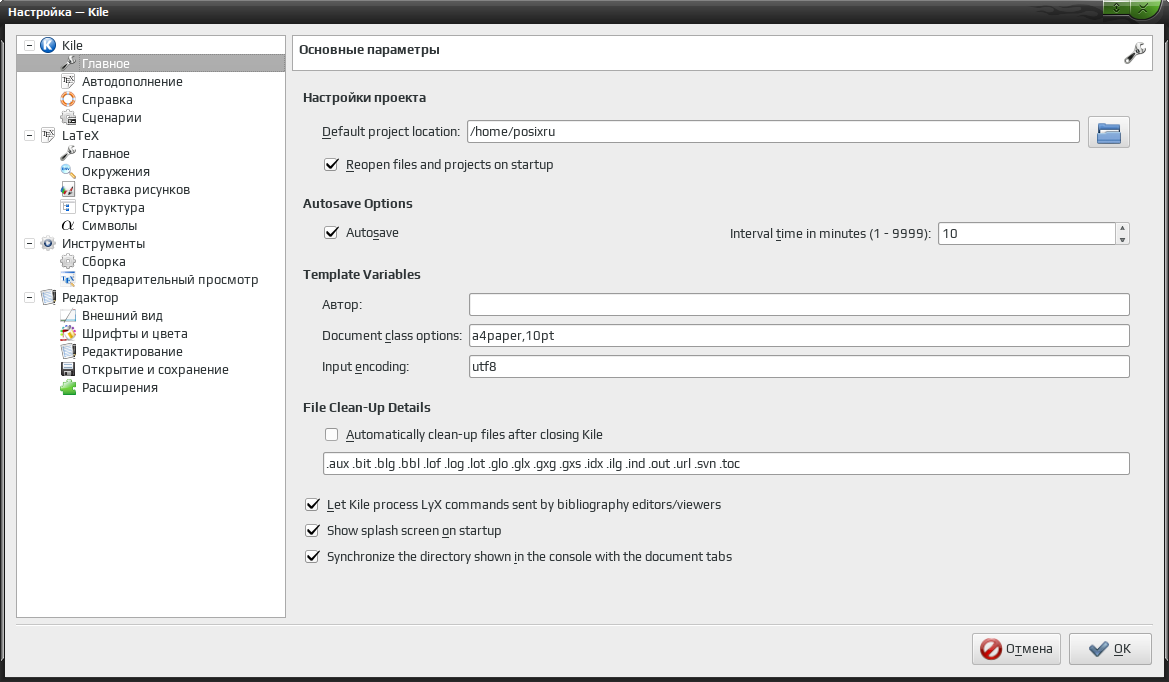Click the Сценарии icon

tap(68, 117)
